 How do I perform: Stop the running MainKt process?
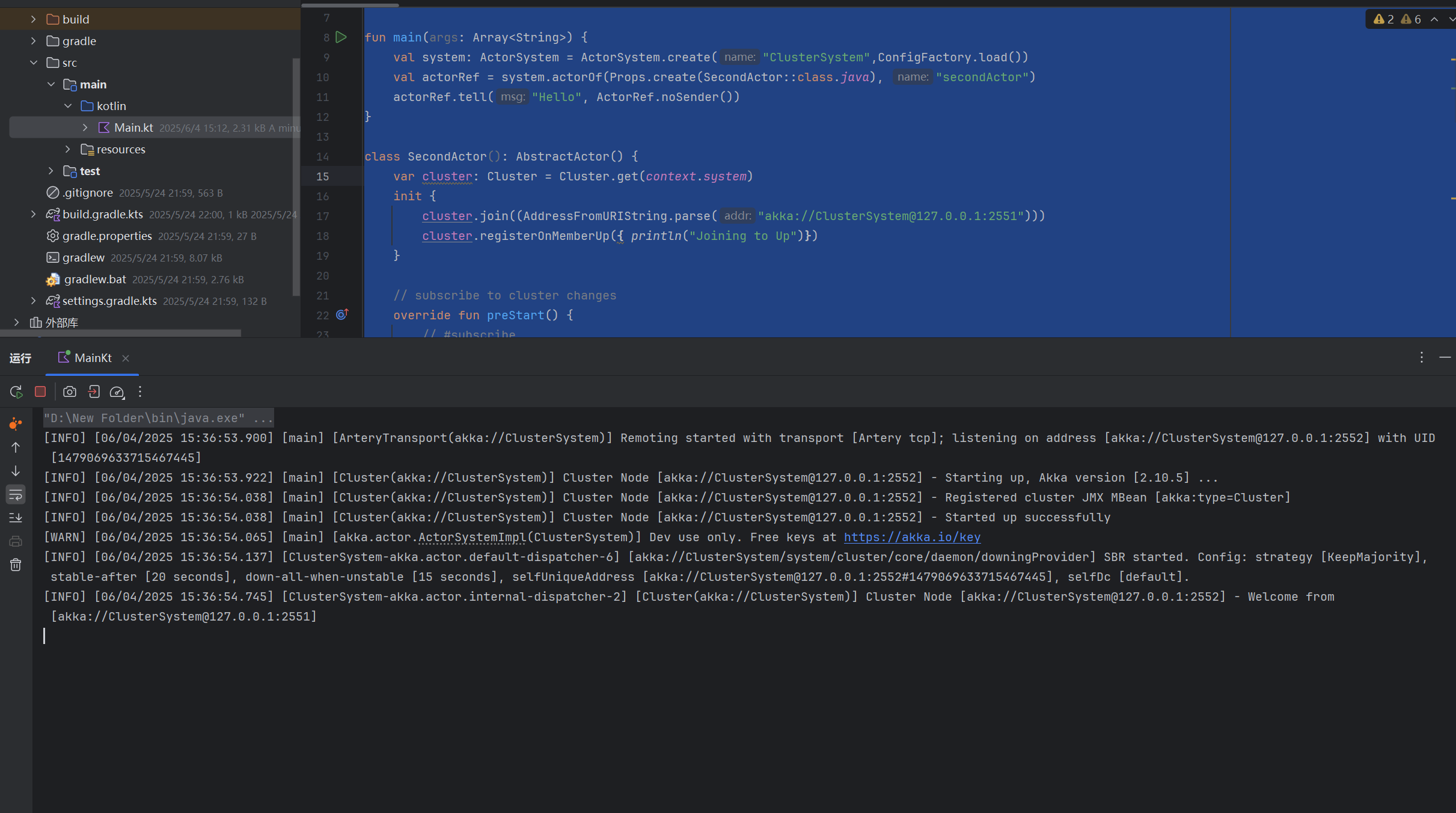click(x=40, y=391)
